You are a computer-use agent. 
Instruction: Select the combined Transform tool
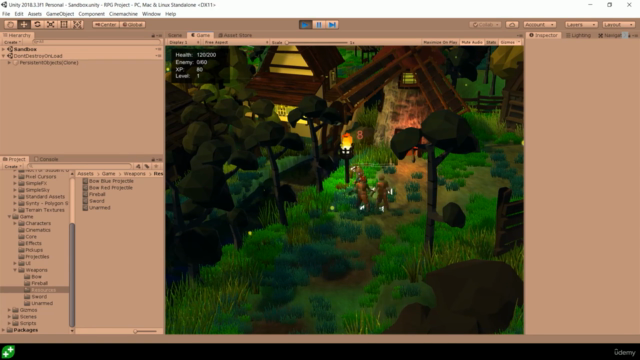(78, 24)
